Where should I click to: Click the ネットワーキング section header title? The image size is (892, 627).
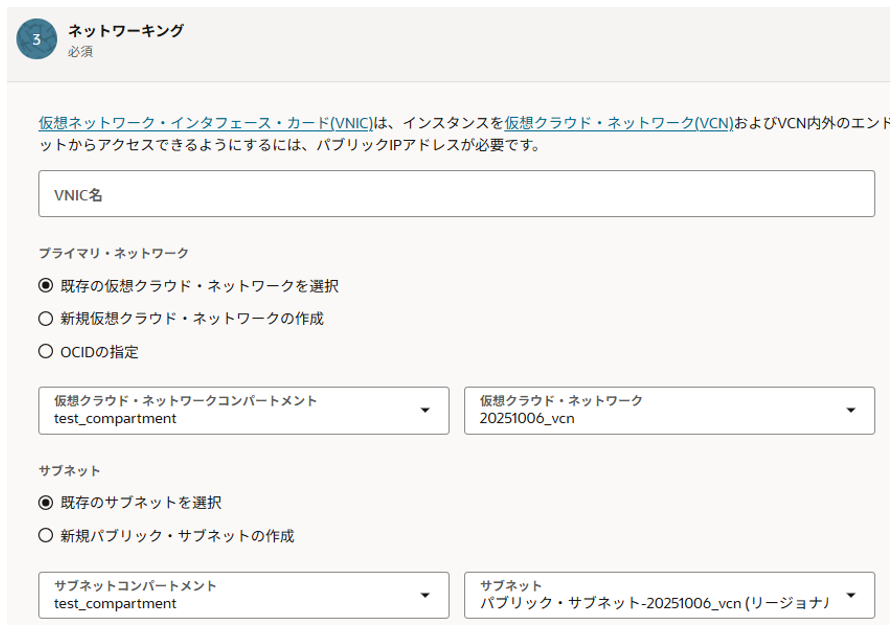(126, 31)
